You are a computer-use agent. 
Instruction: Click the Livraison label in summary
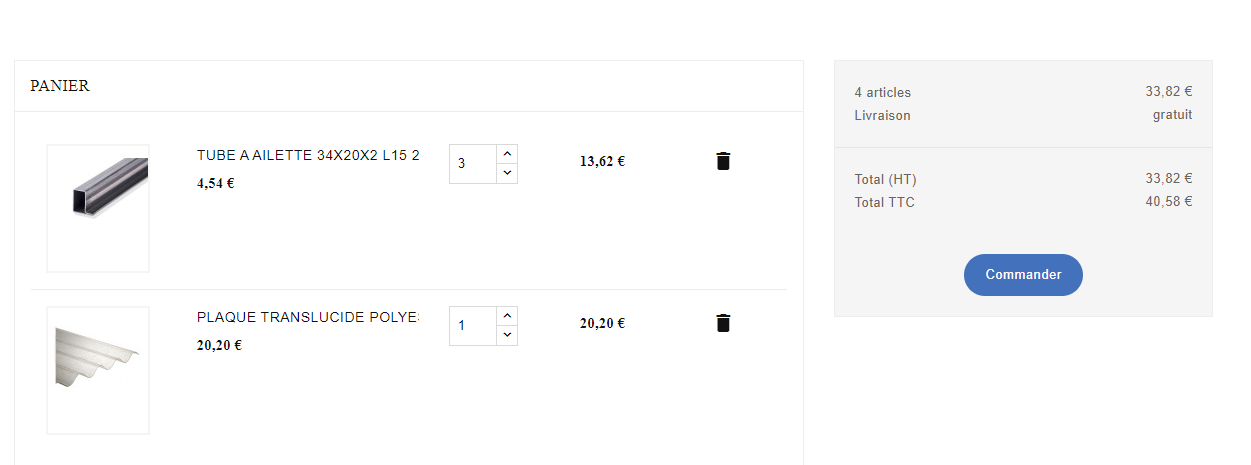click(883, 115)
